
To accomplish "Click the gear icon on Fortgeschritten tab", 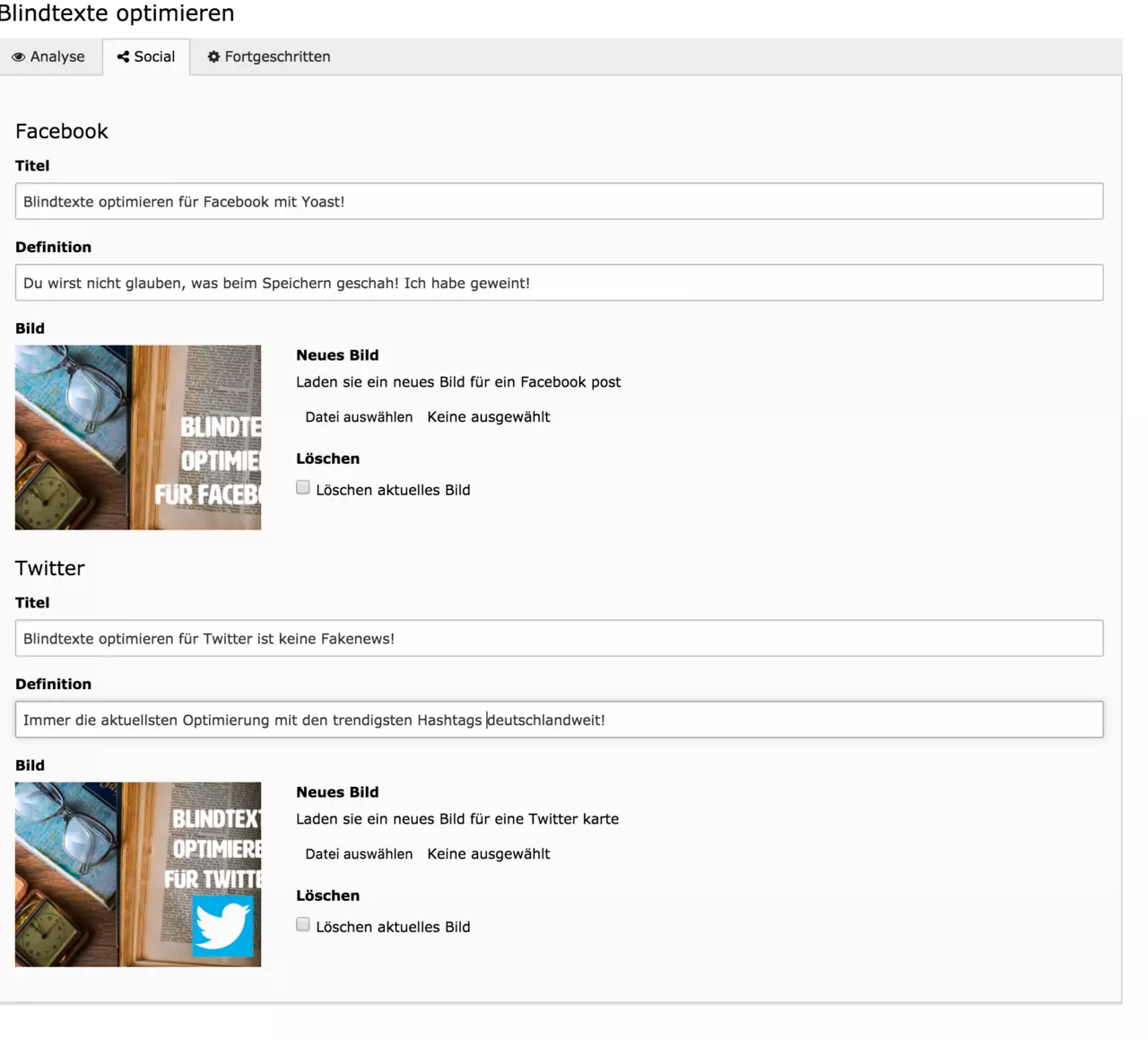I will click(x=213, y=57).
